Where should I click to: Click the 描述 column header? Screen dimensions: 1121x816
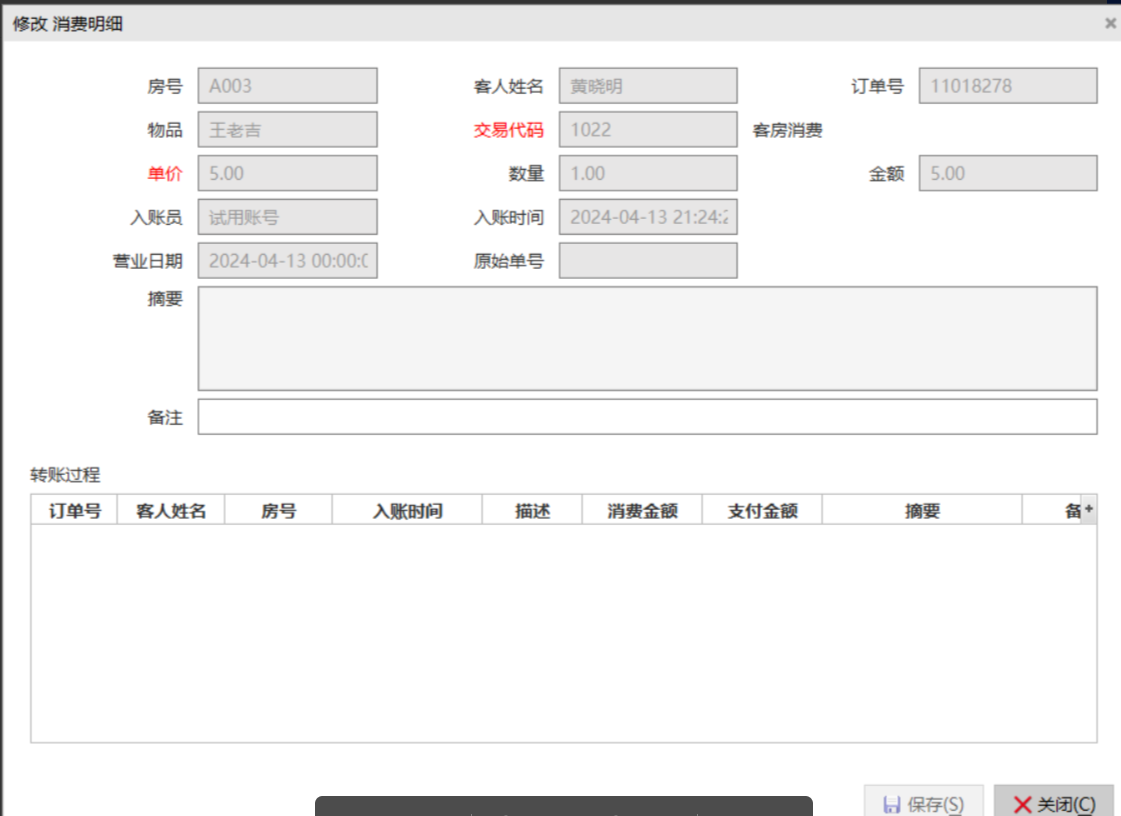click(x=532, y=511)
